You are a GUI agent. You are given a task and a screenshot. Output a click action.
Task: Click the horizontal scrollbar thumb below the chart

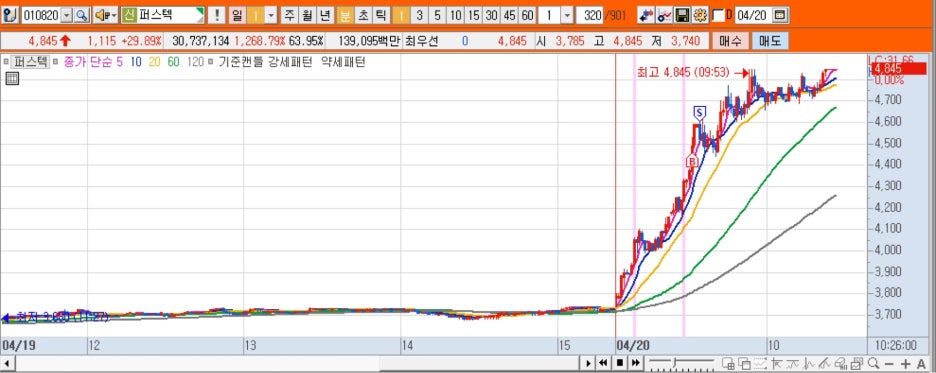(x=479, y=363)
